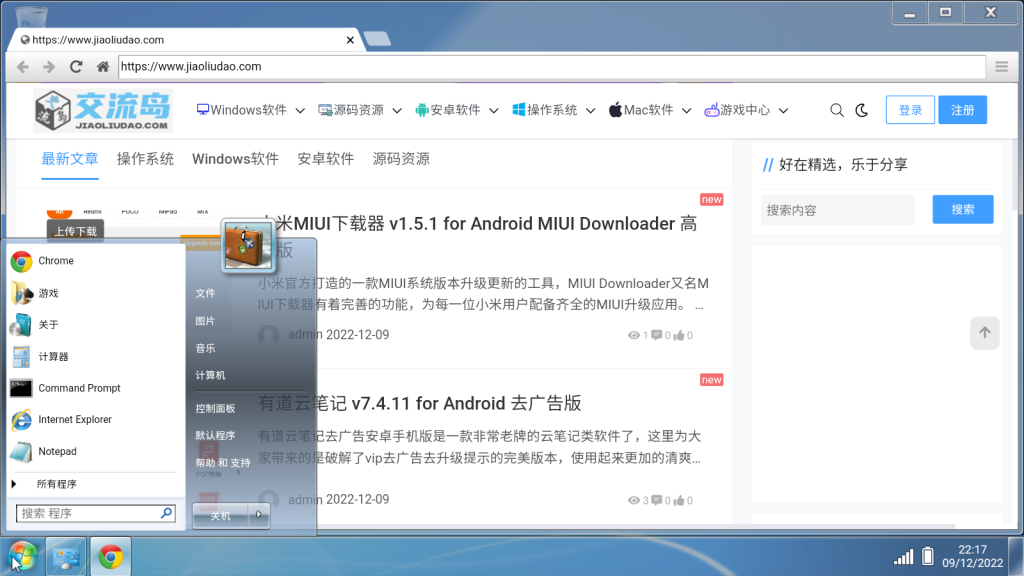Expand 所有程序 in Start menu
Viewport: 1024px width, 576px height.
tap(56, 484)
